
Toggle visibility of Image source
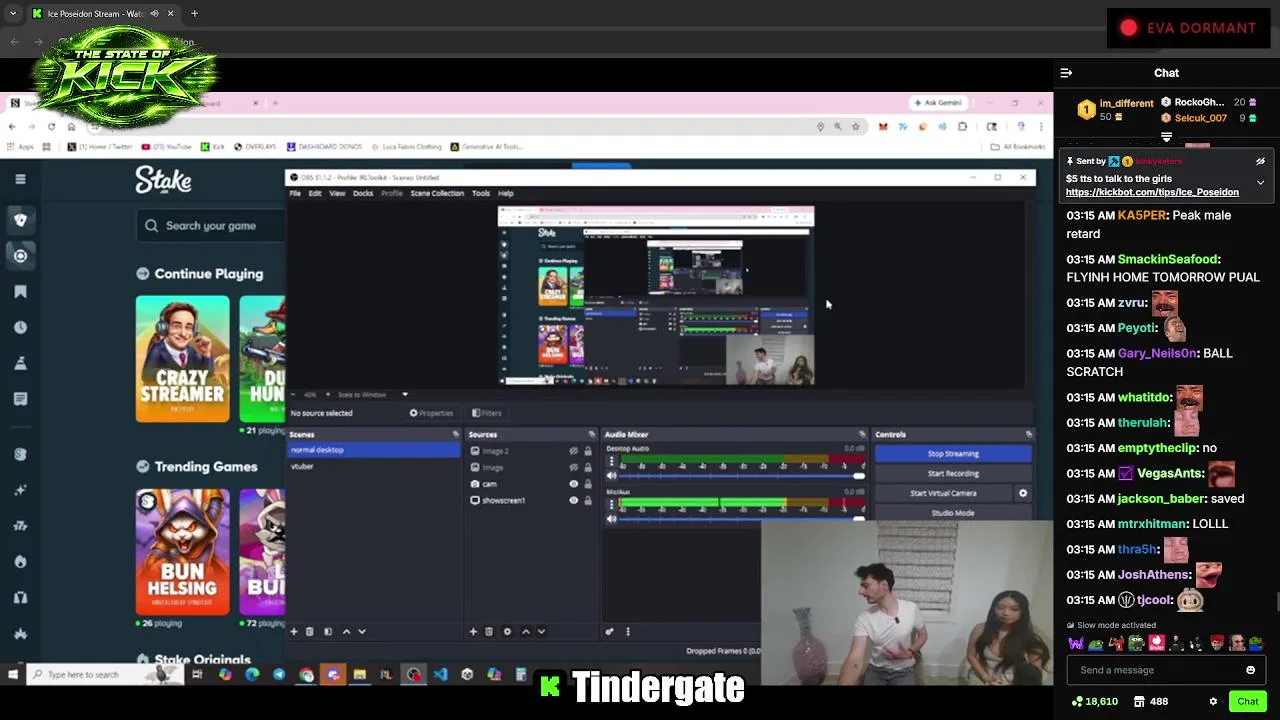[x=573, y=467]
